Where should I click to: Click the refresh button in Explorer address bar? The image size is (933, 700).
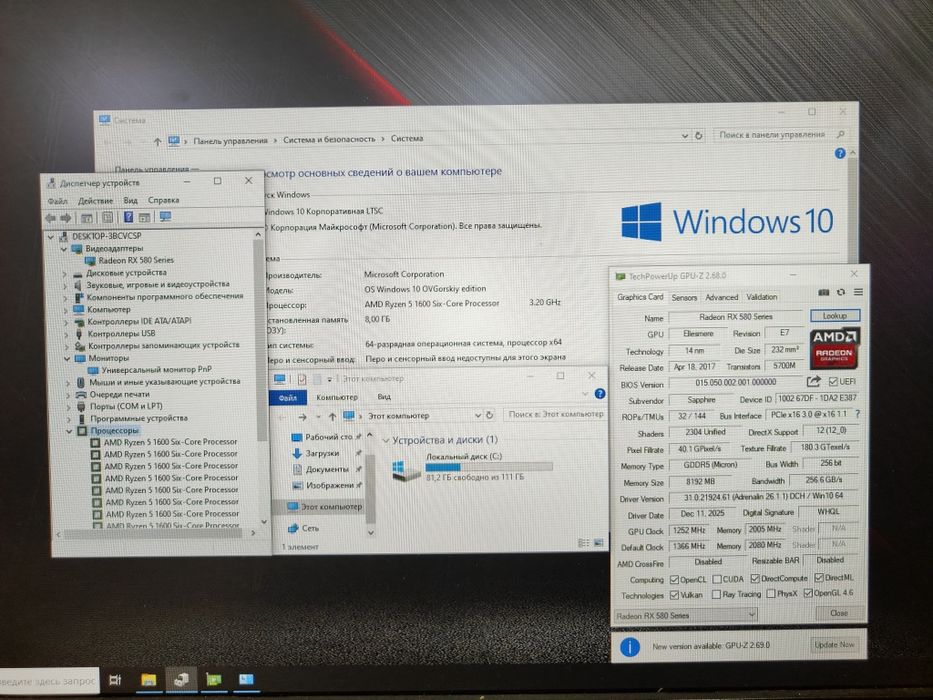coord(490,415)
